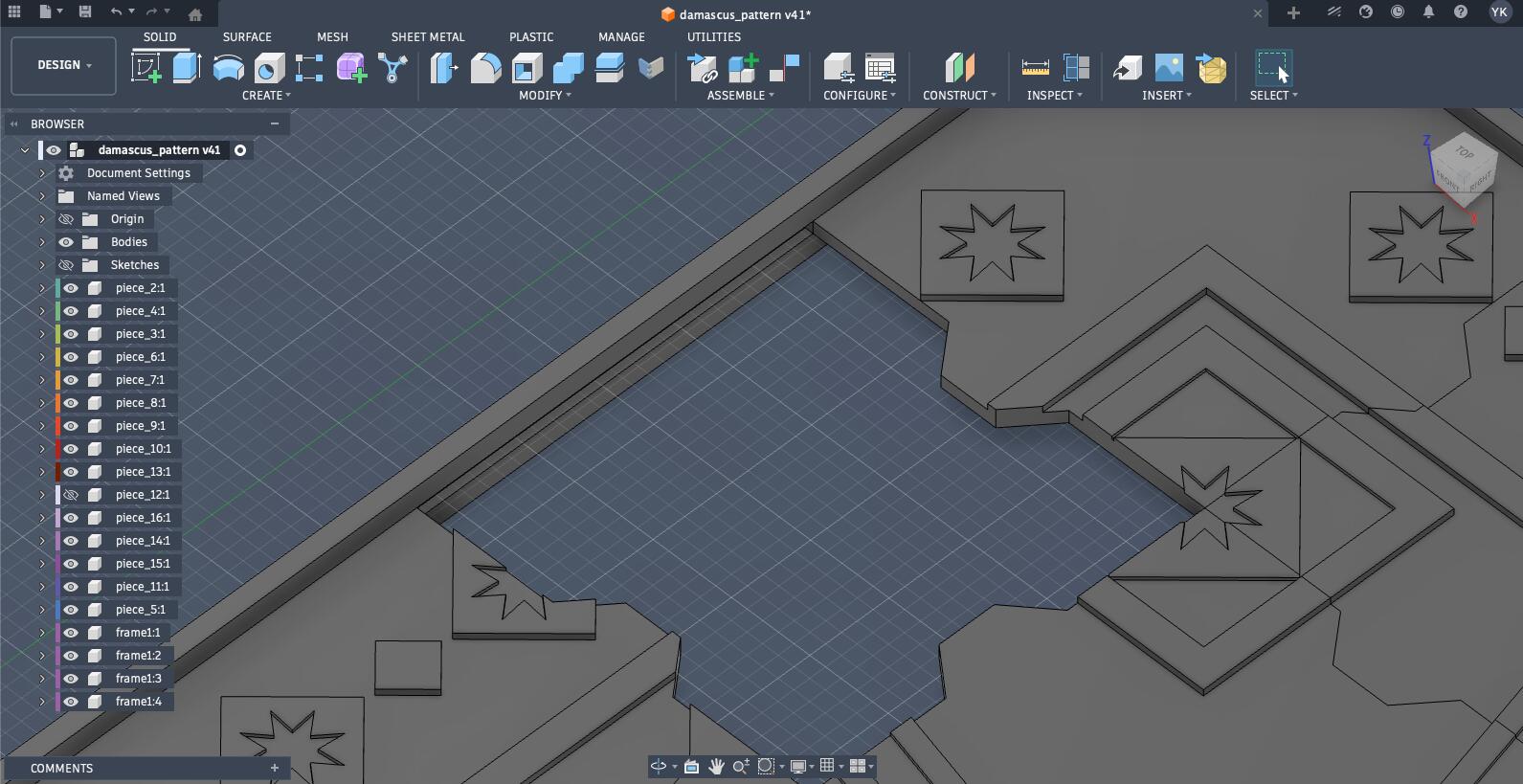Open the Rectangular Pattern tool

point(309,68)
